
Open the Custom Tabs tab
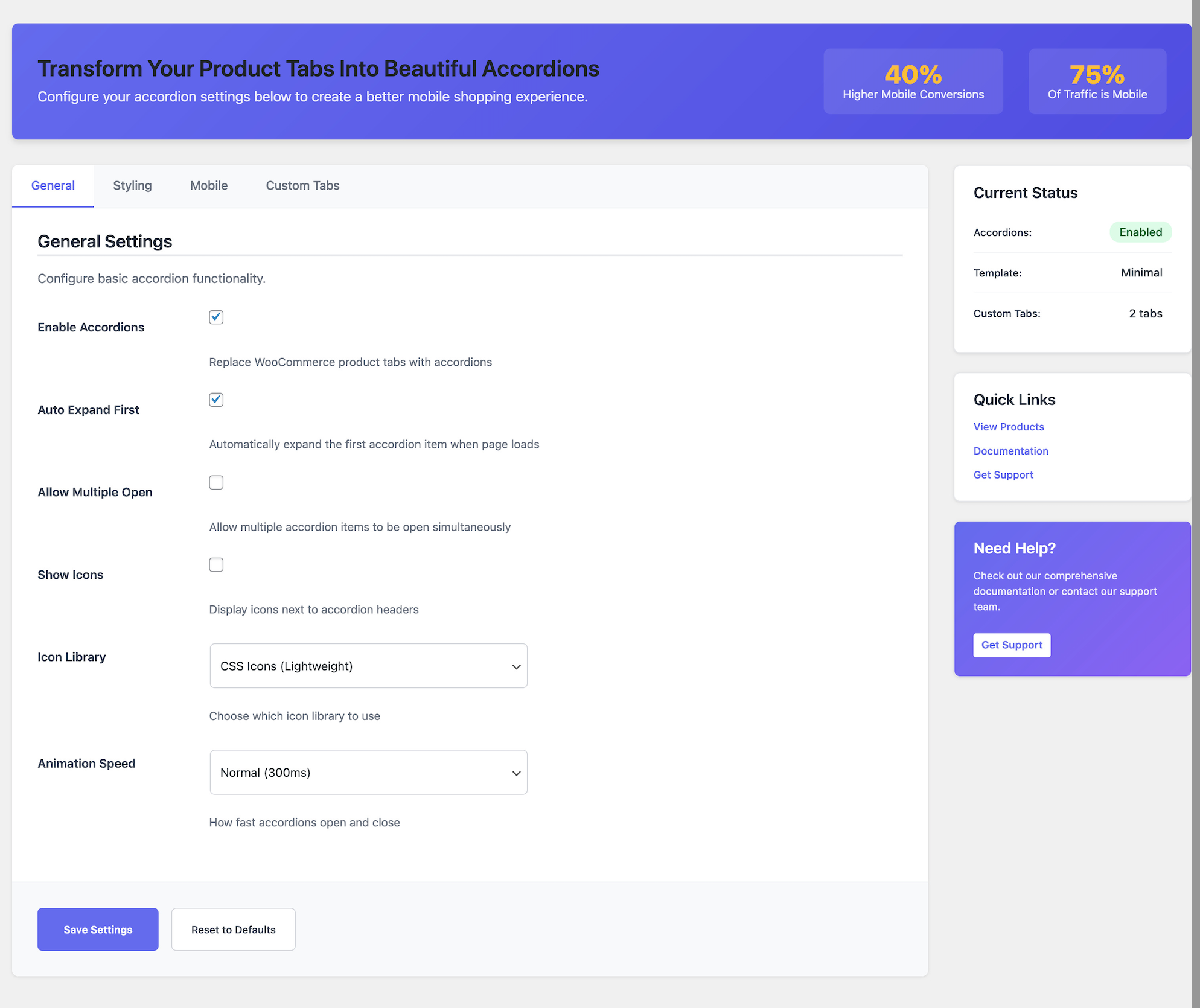(302, 186)
